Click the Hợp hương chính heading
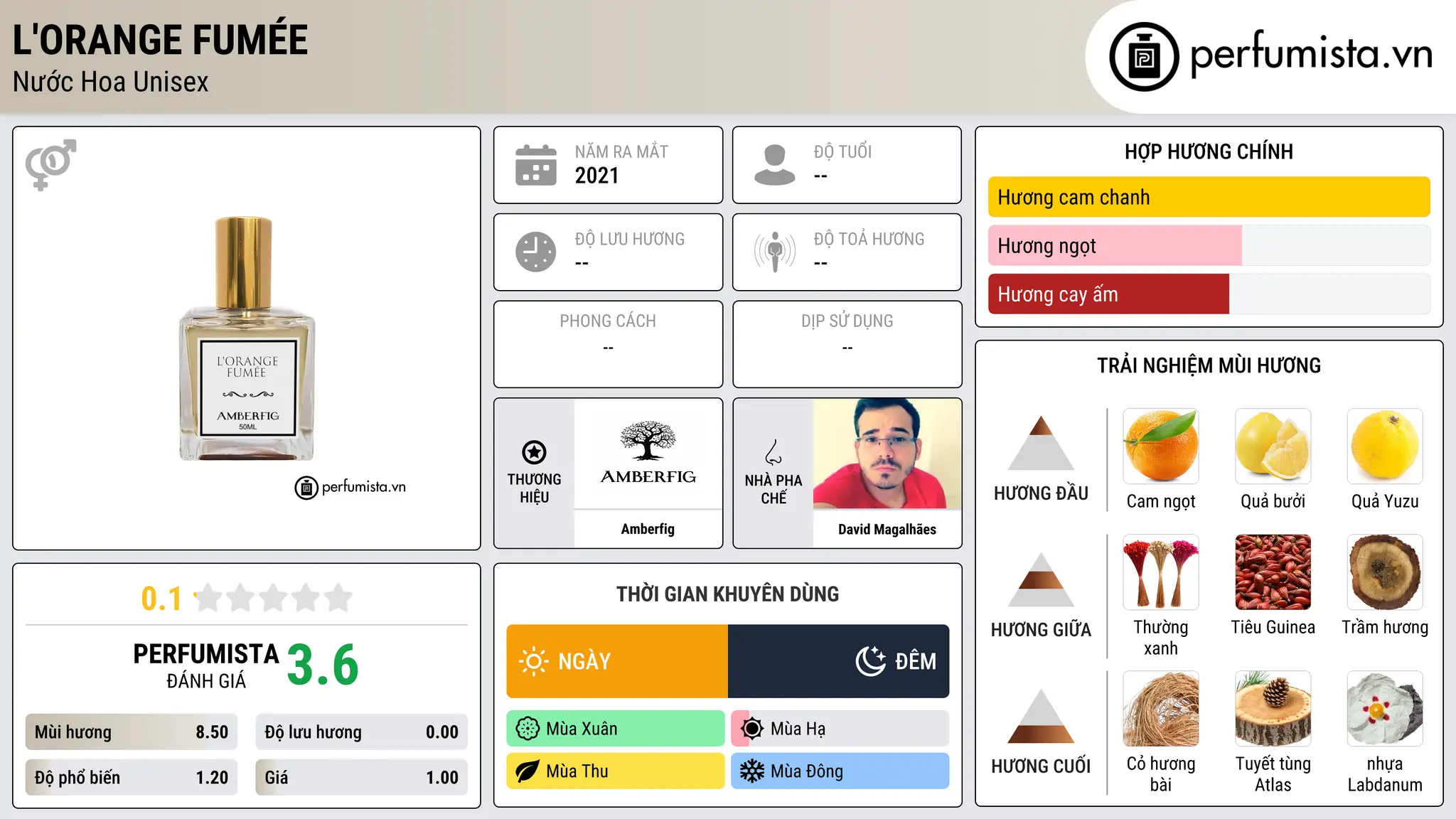 point(1209,151)
